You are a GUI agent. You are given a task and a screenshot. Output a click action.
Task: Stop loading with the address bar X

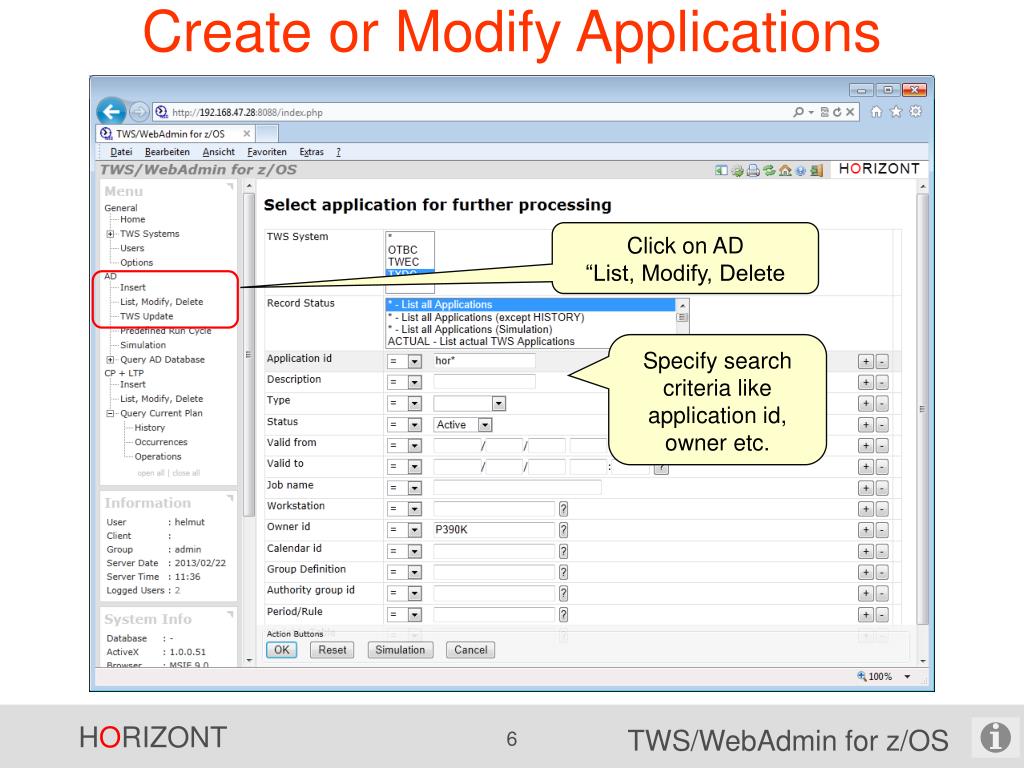pos(850,112)
